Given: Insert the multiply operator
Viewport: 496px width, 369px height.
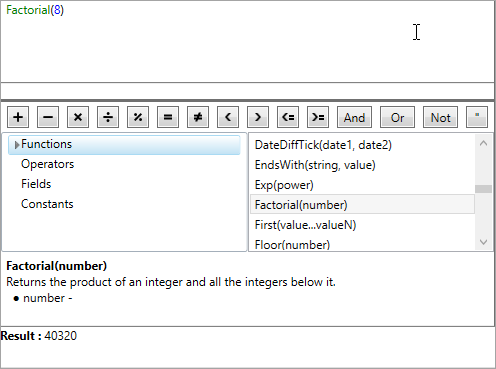Looking at the screenshot, I should point(78,117).
